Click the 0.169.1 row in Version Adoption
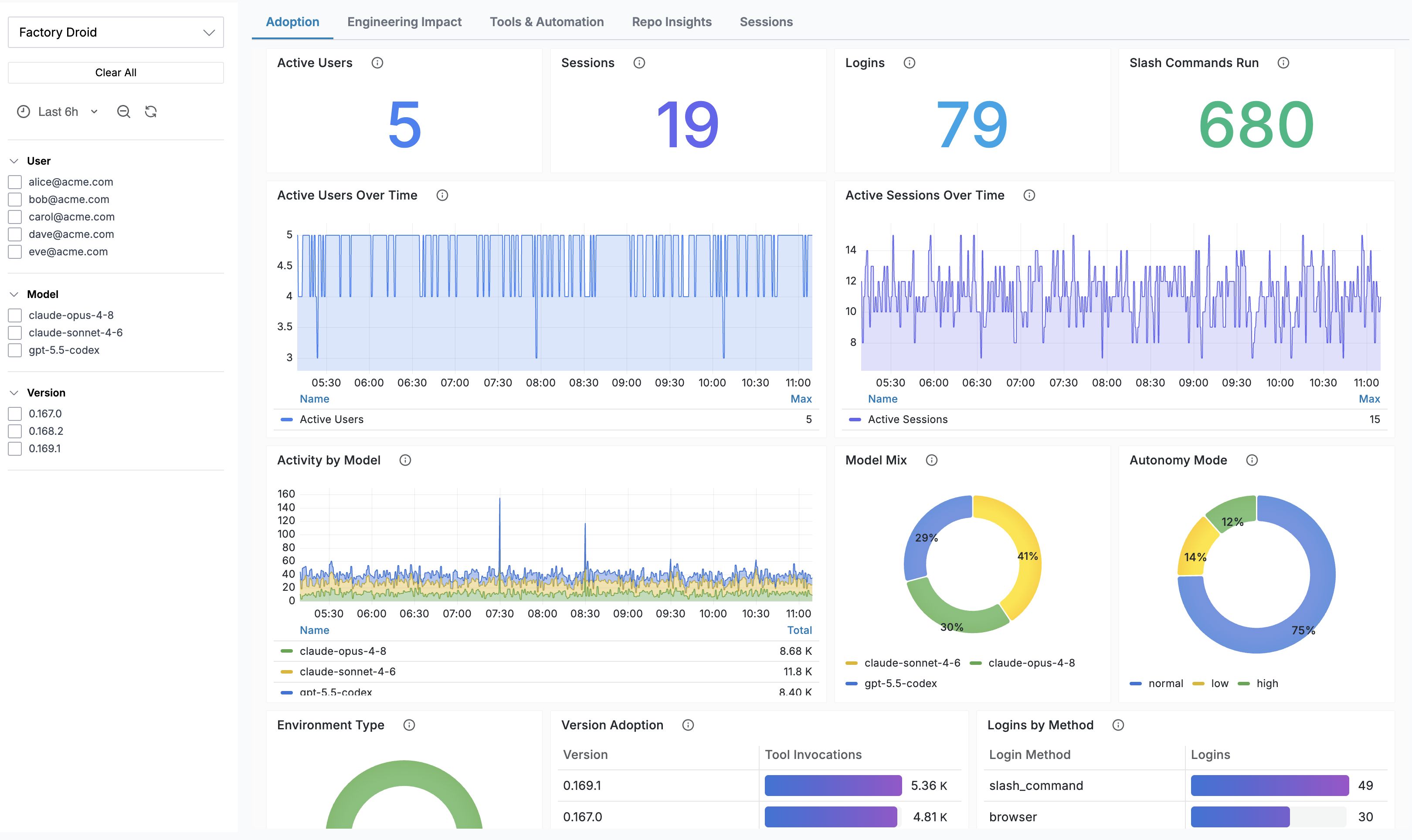The image size is (1412, 840). point(759,786)
